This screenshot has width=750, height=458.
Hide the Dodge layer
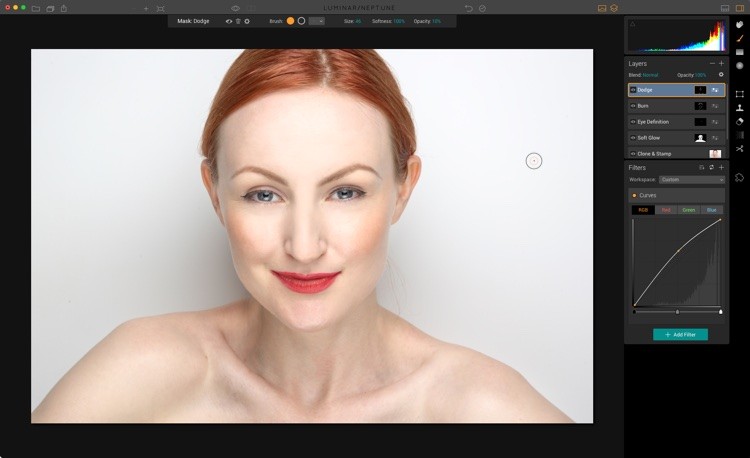coord(633,90)
